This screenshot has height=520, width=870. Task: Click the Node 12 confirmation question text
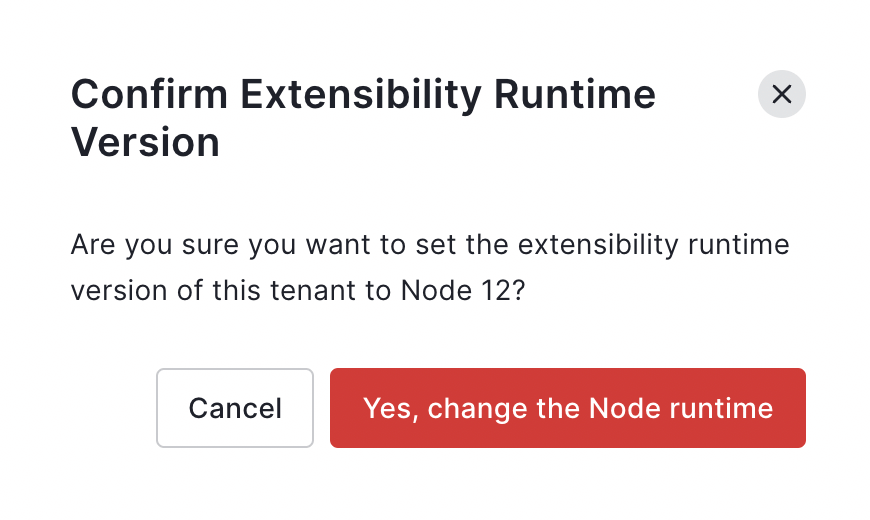(x=430, y=269)
